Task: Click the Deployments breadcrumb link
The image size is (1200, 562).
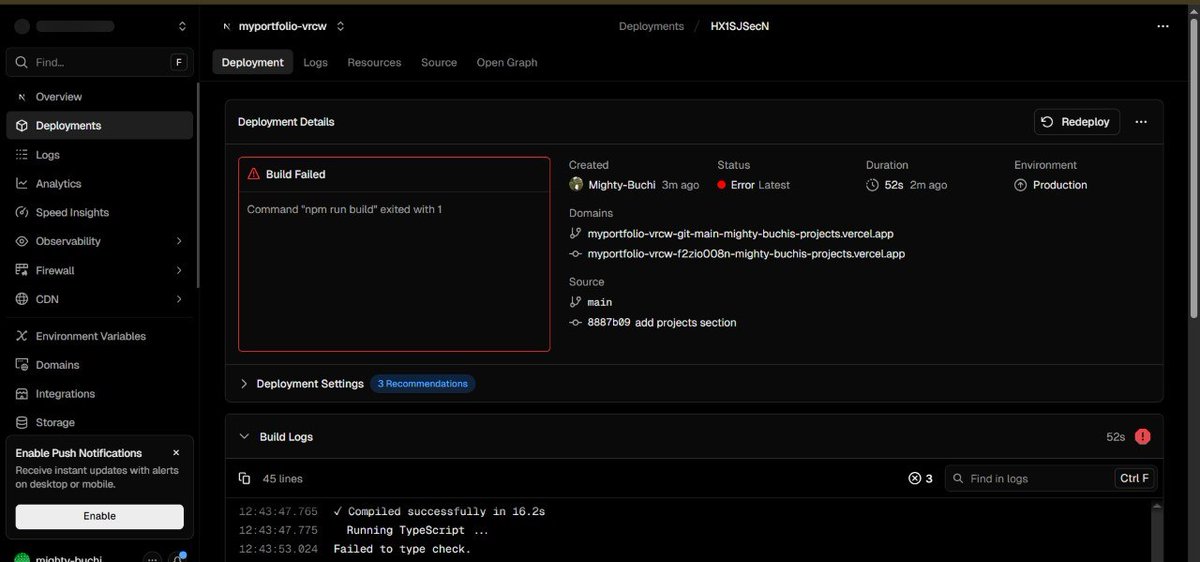Action: pos(651,26)
